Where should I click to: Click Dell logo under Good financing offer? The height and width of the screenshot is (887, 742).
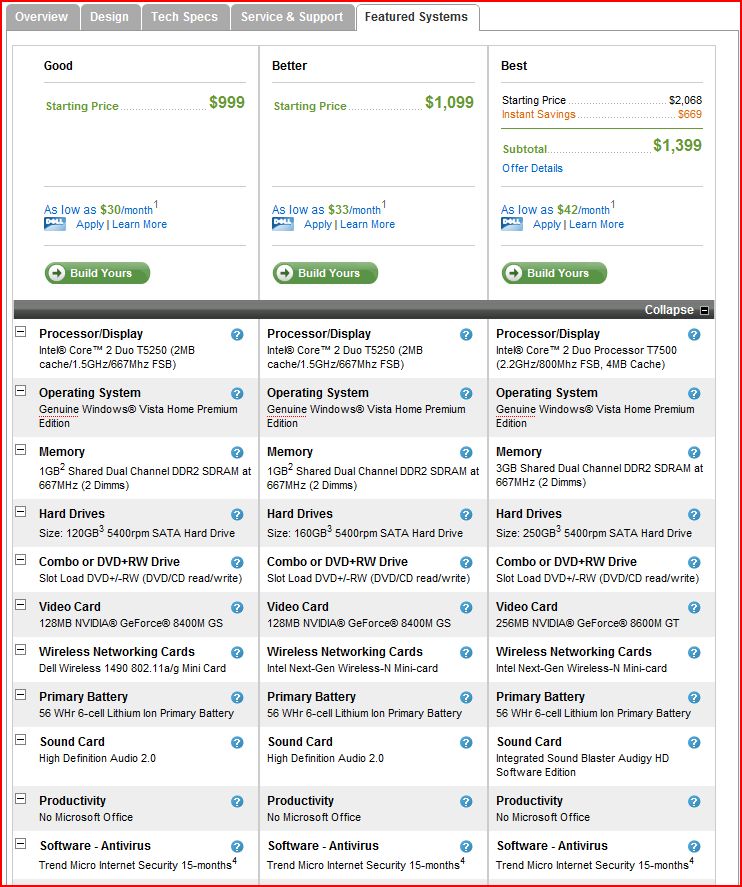pos(55,224)
